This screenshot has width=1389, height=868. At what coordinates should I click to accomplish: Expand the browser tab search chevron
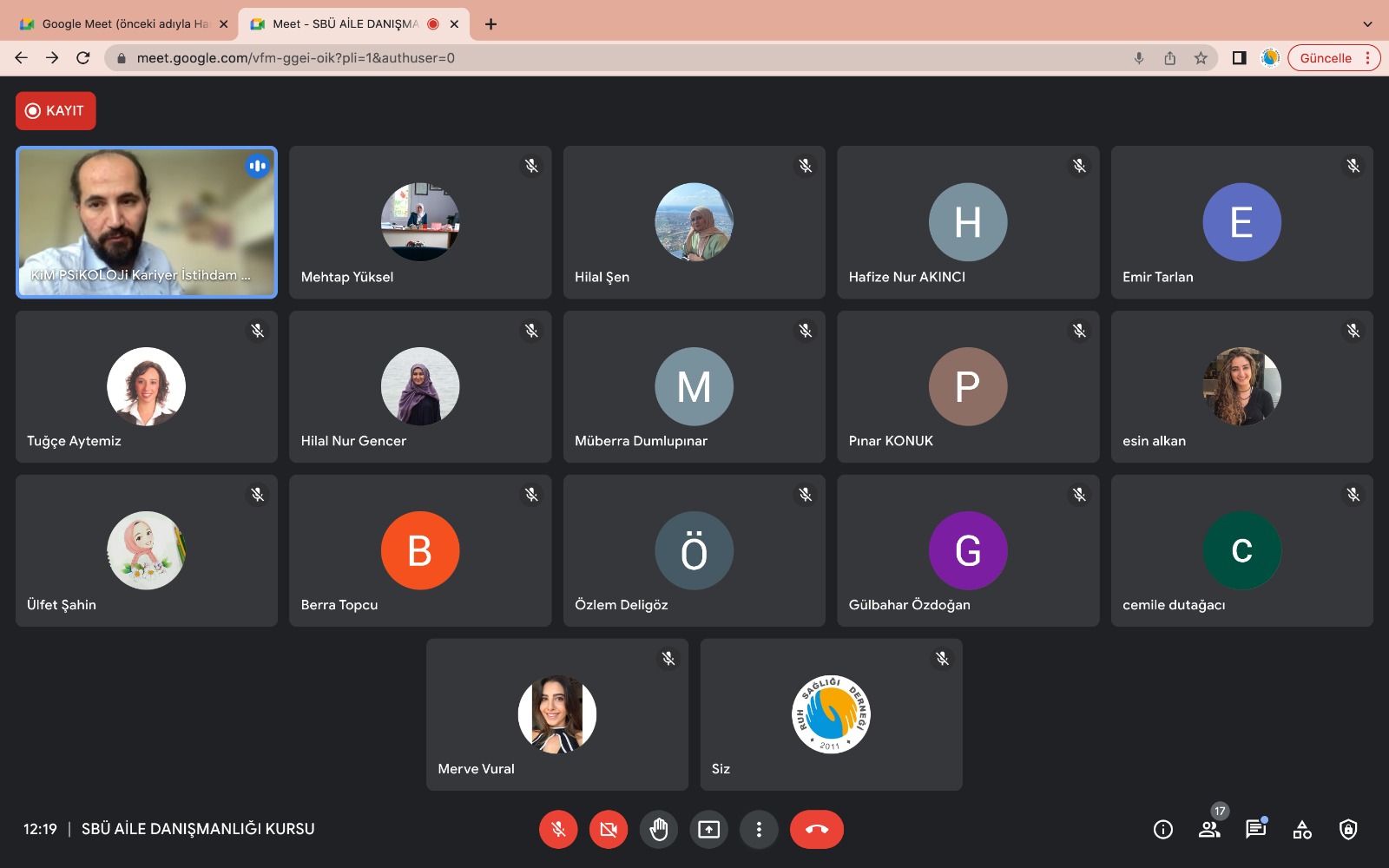[1367, 24]
